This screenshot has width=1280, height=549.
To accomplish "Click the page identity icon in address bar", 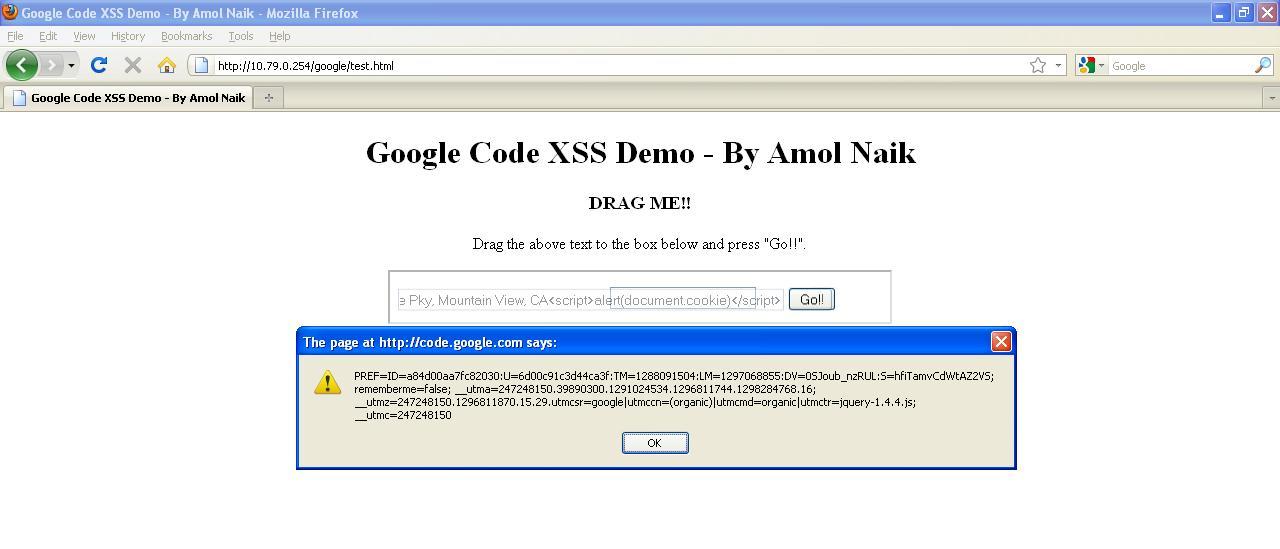I will [201, 65].
